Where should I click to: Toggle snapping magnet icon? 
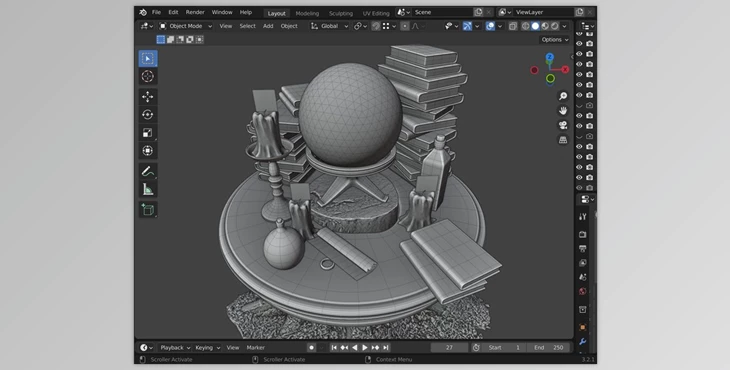(376, 26)
